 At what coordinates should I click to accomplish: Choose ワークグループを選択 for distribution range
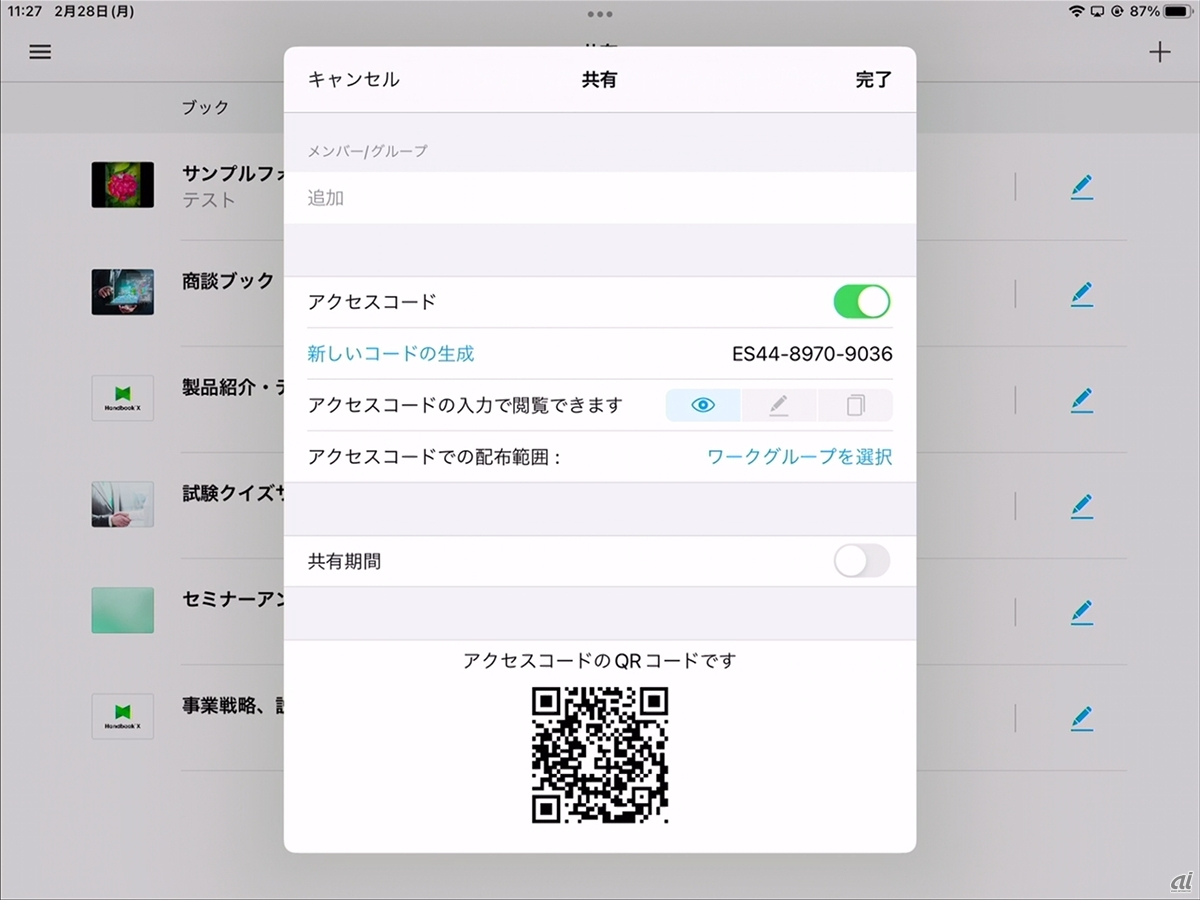click(x=800, y=457)
